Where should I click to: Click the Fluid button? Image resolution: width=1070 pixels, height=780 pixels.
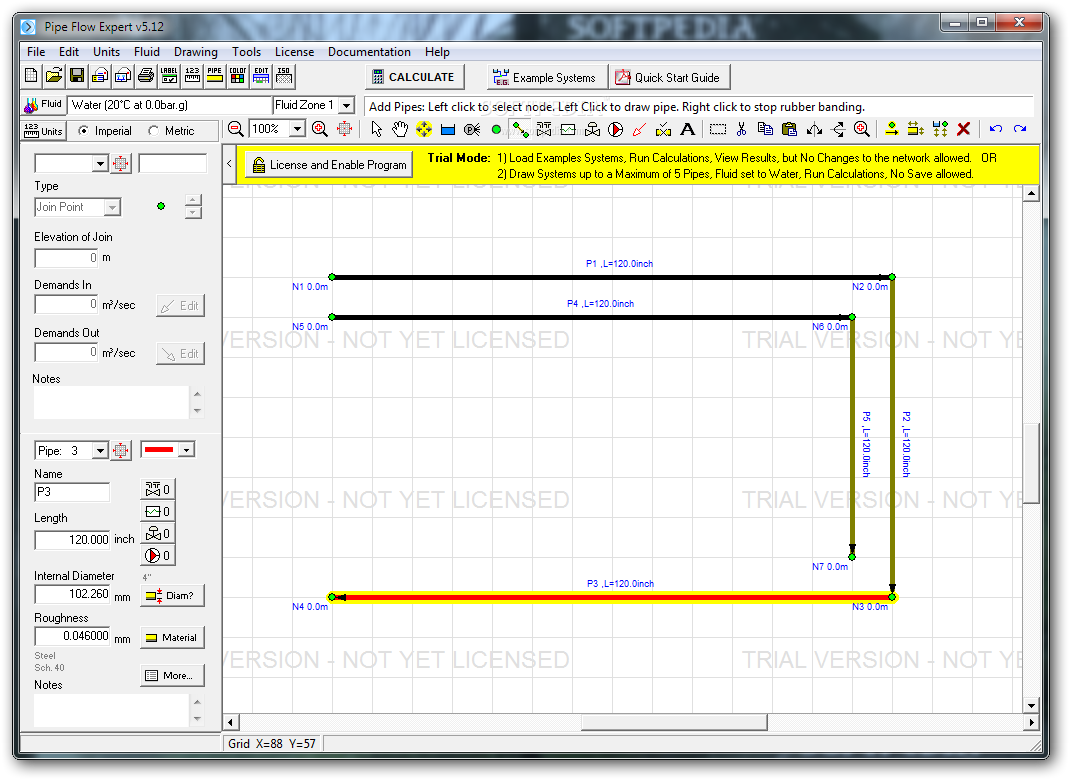pos(43,104)
